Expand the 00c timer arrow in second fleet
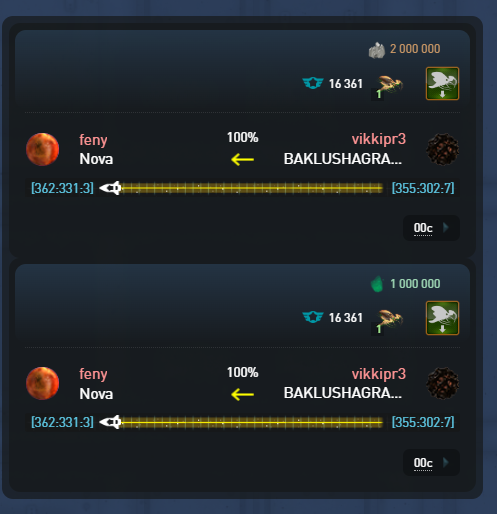 pos(446,462)
